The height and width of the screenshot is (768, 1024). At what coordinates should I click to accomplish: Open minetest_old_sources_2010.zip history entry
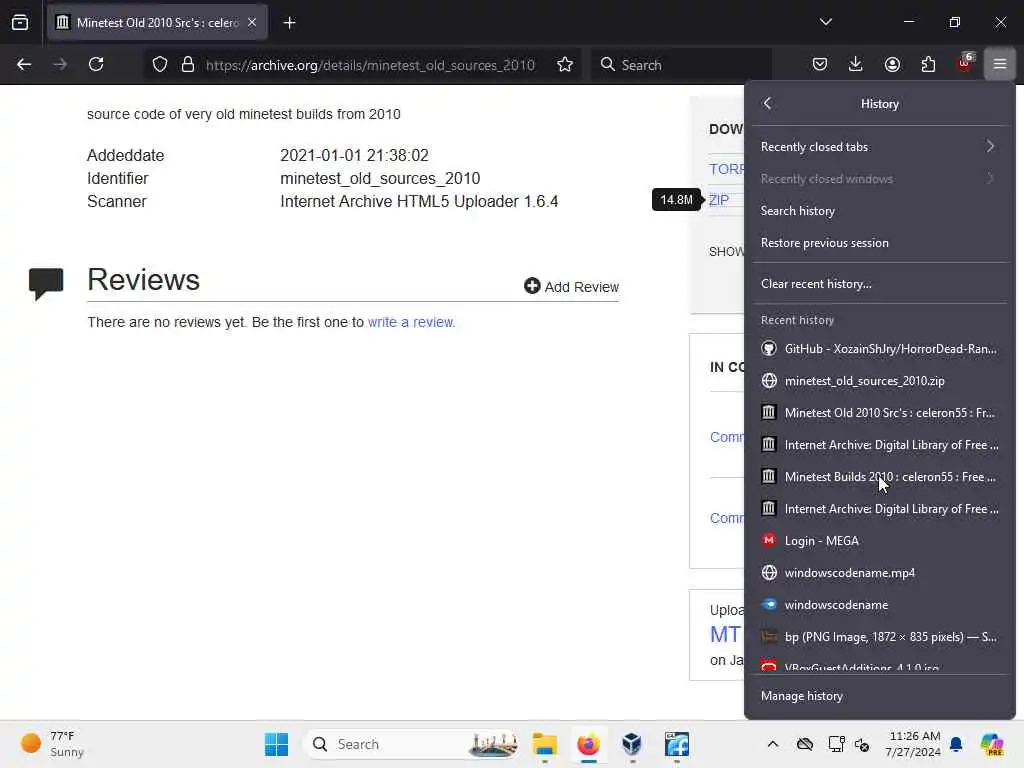point(879,381)
